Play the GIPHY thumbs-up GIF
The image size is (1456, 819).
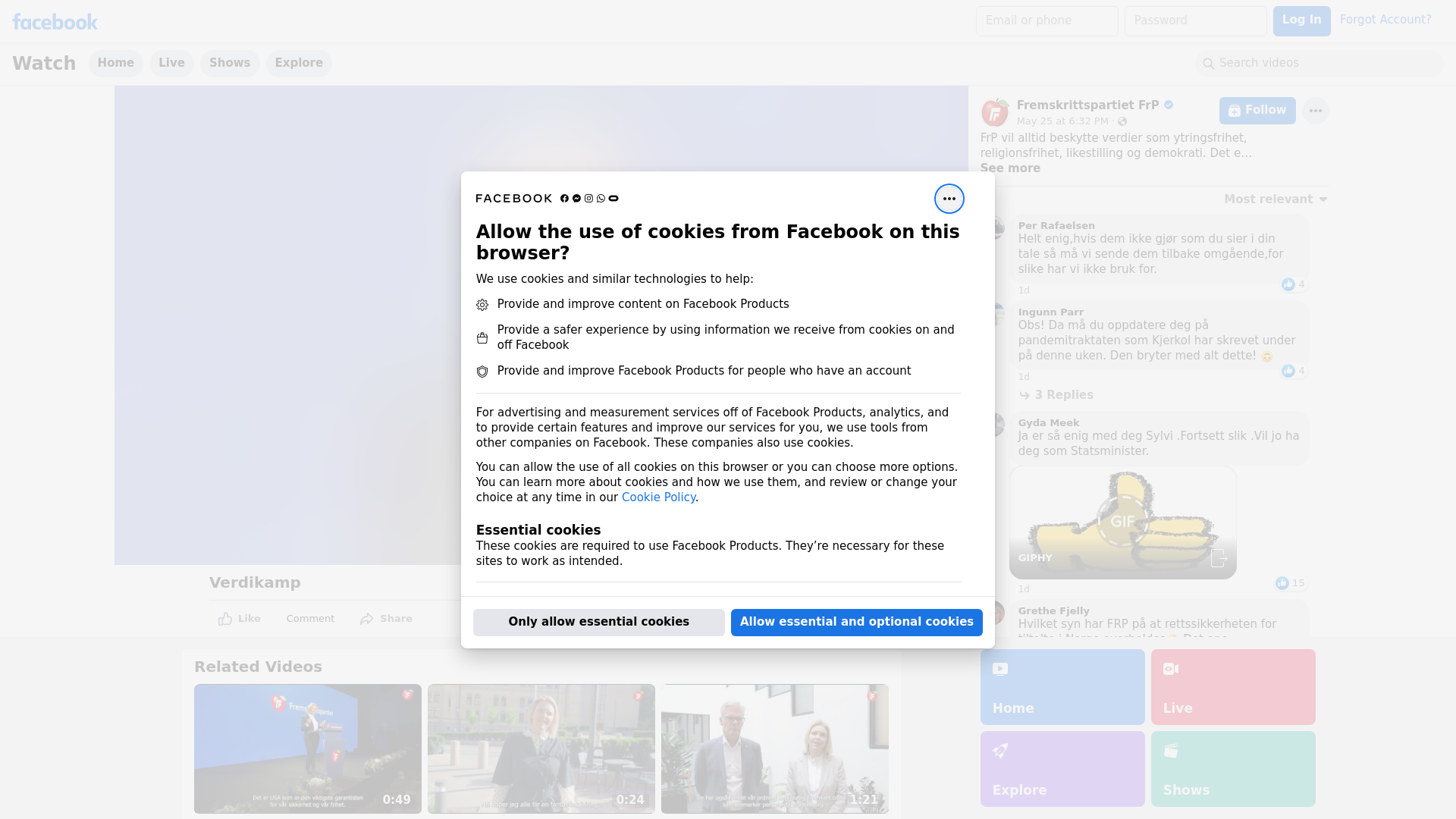coord(1122,522)
